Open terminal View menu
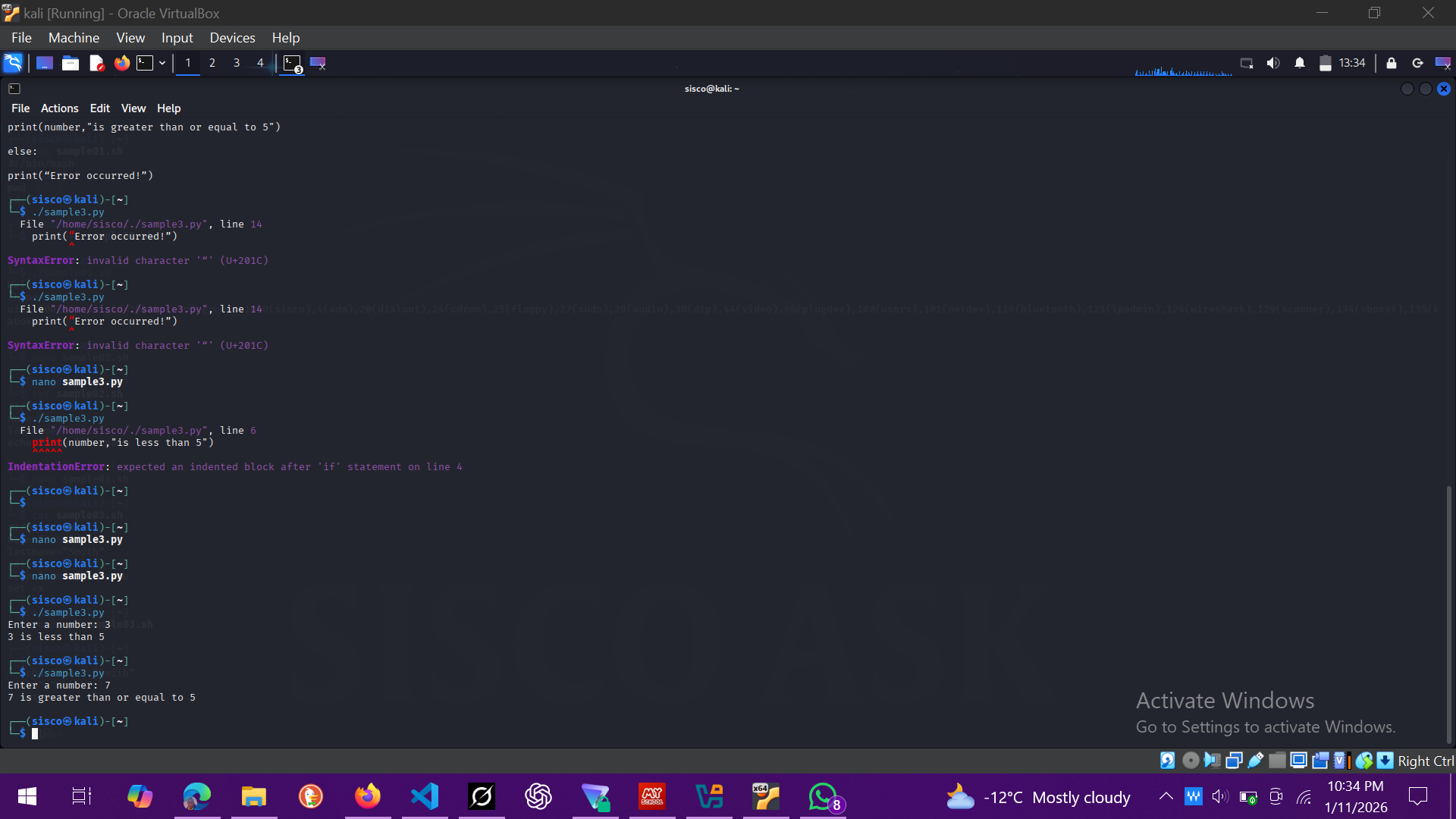This screenshot has height=819, width=1456. click(x=133, y=108)
